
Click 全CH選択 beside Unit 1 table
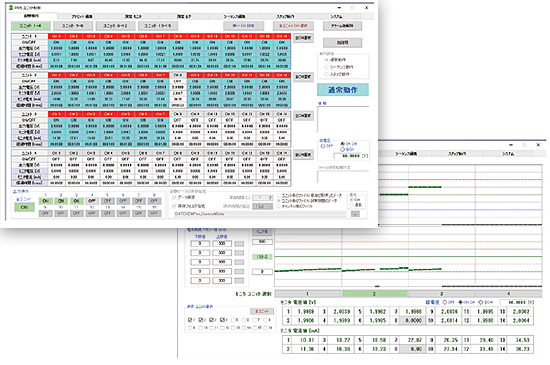point(303,38)
